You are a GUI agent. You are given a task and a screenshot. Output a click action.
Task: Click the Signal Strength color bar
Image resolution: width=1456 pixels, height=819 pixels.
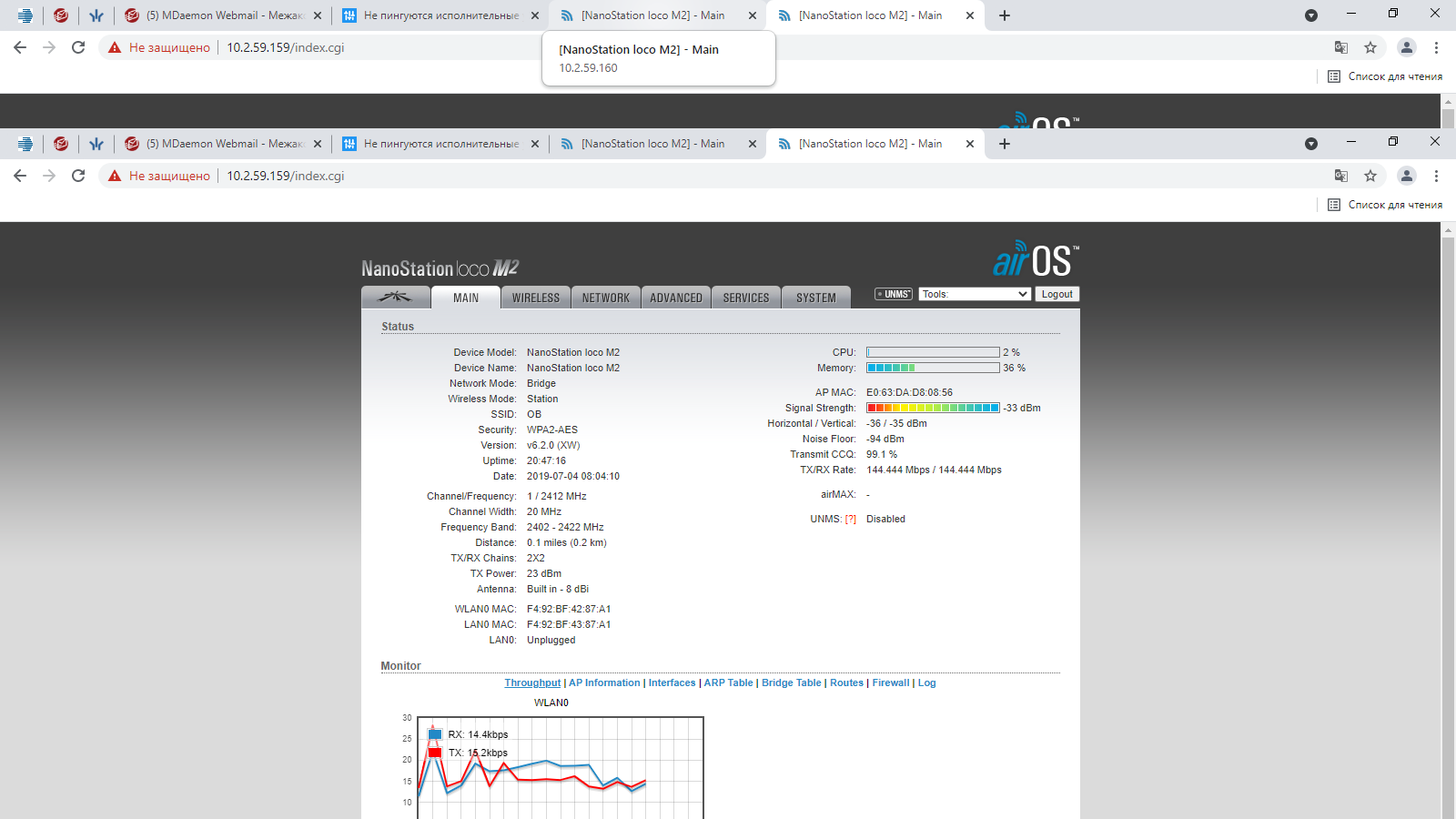(933, 408)
